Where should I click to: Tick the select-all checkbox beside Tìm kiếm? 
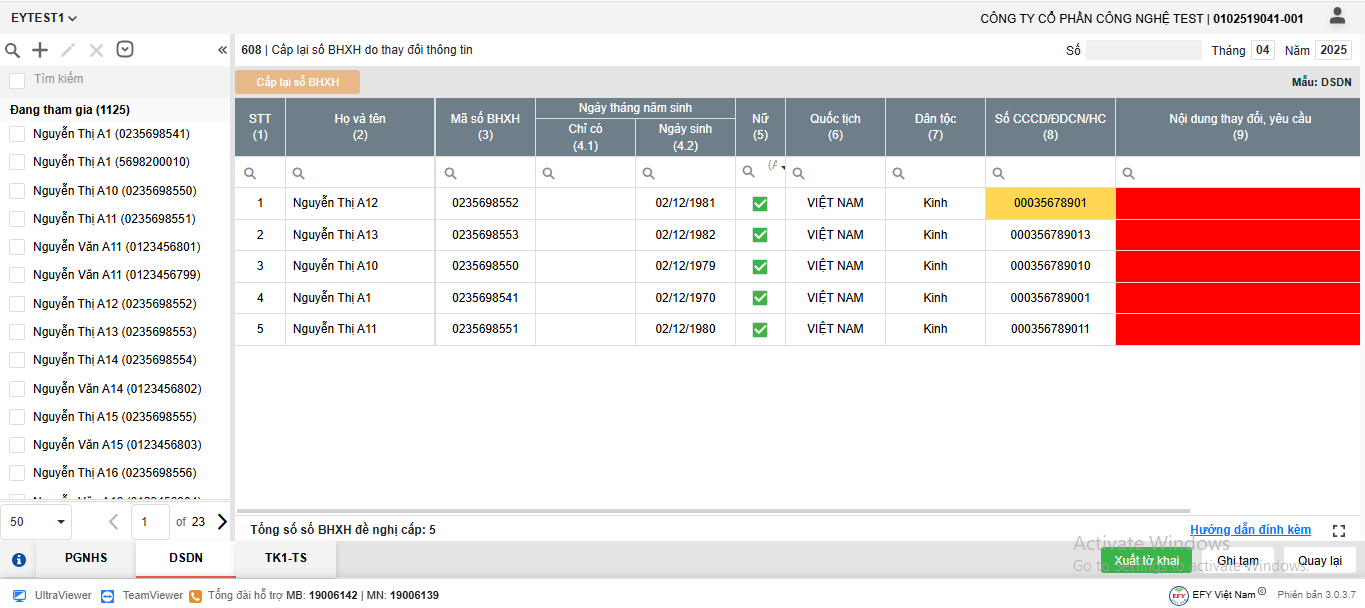(x=17, y=80)
